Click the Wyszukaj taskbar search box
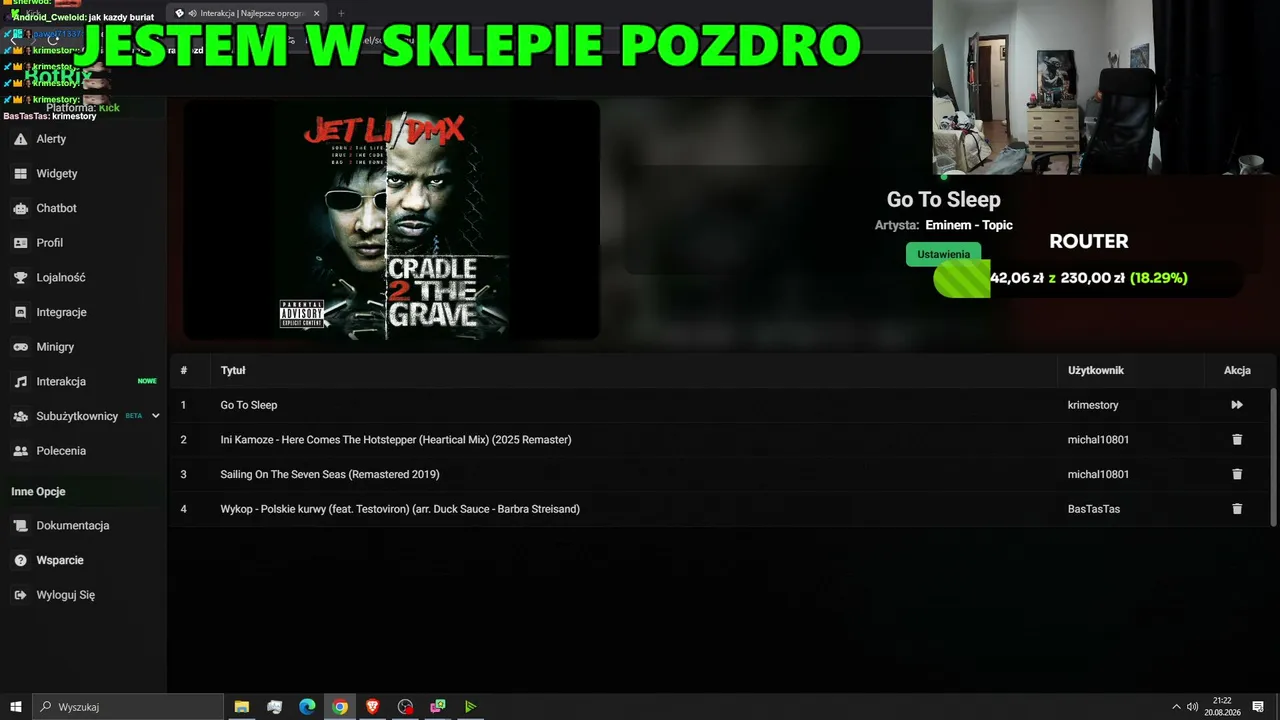Screen dimensions: 1280x720 pos(128,707)
